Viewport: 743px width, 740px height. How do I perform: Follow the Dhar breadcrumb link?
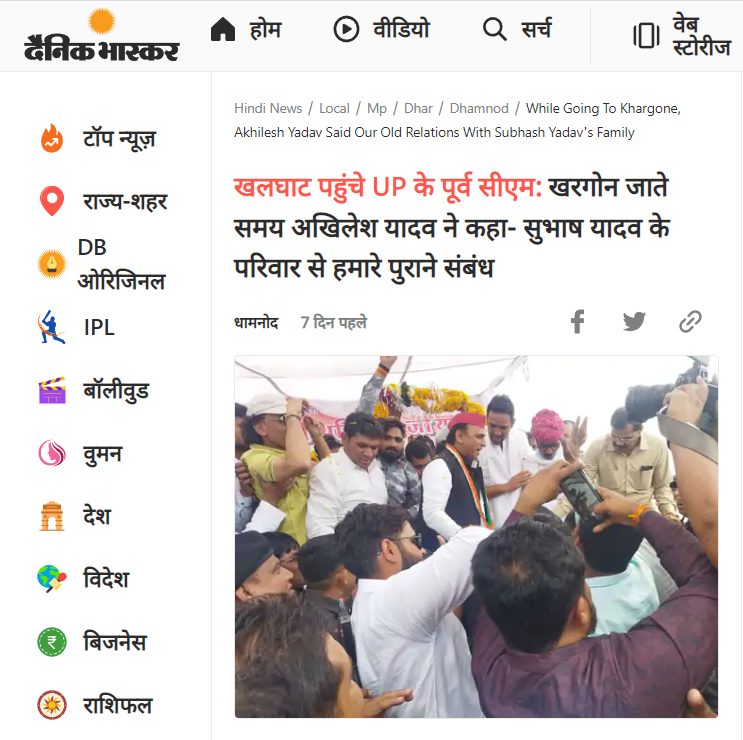coord(418,108)
